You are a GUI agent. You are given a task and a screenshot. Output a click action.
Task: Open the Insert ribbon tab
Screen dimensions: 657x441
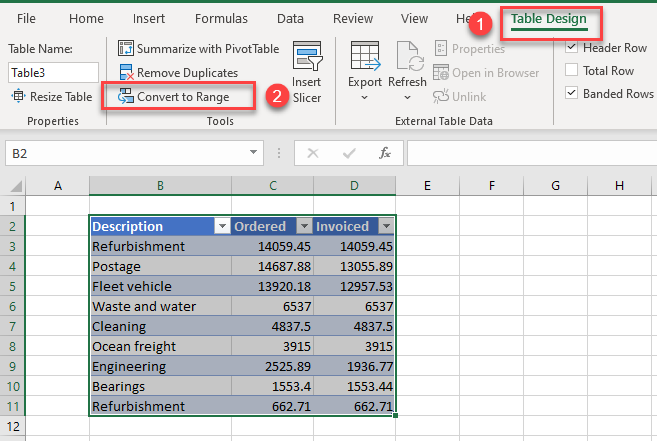[149, 18]
